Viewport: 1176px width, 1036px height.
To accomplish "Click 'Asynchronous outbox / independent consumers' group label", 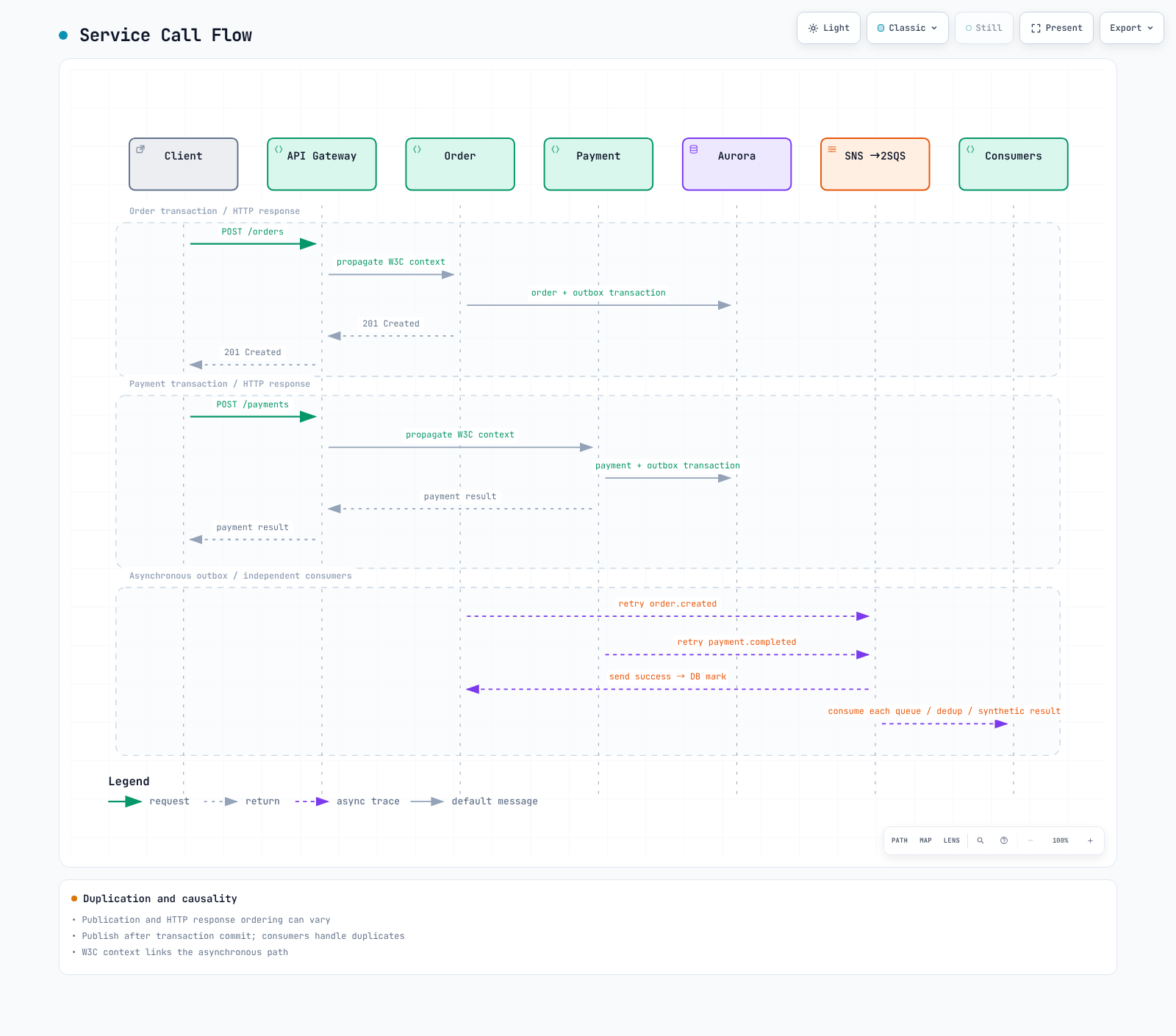I will click(240, 576).
